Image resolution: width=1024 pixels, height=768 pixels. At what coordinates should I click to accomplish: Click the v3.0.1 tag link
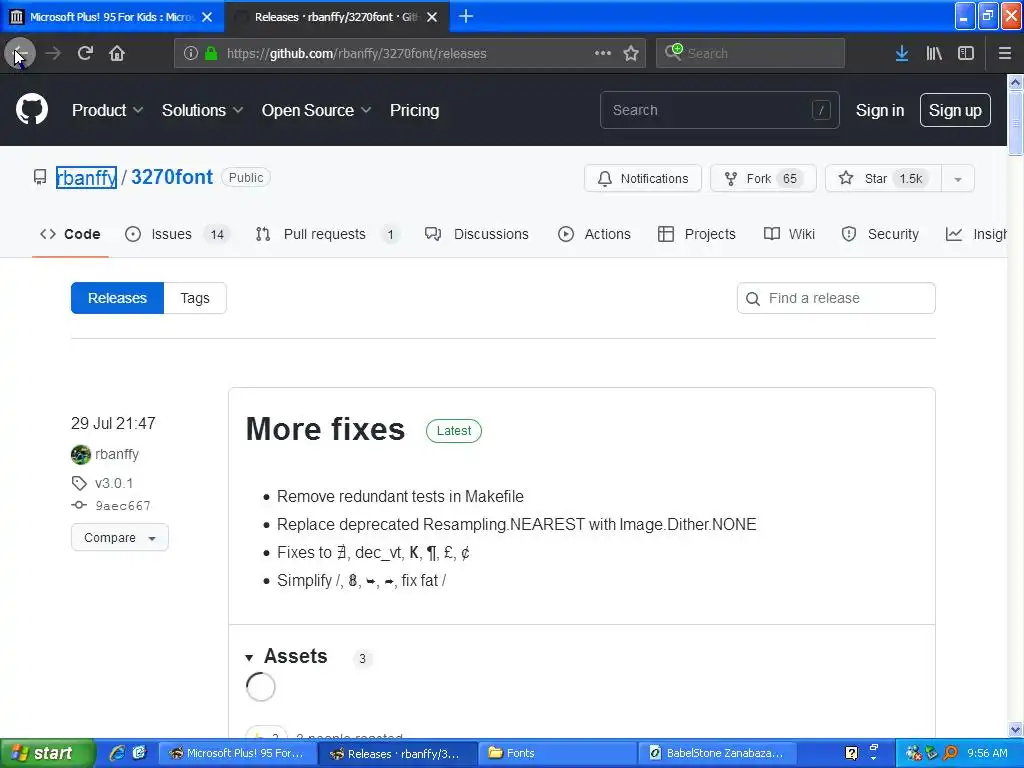[114, 483]
